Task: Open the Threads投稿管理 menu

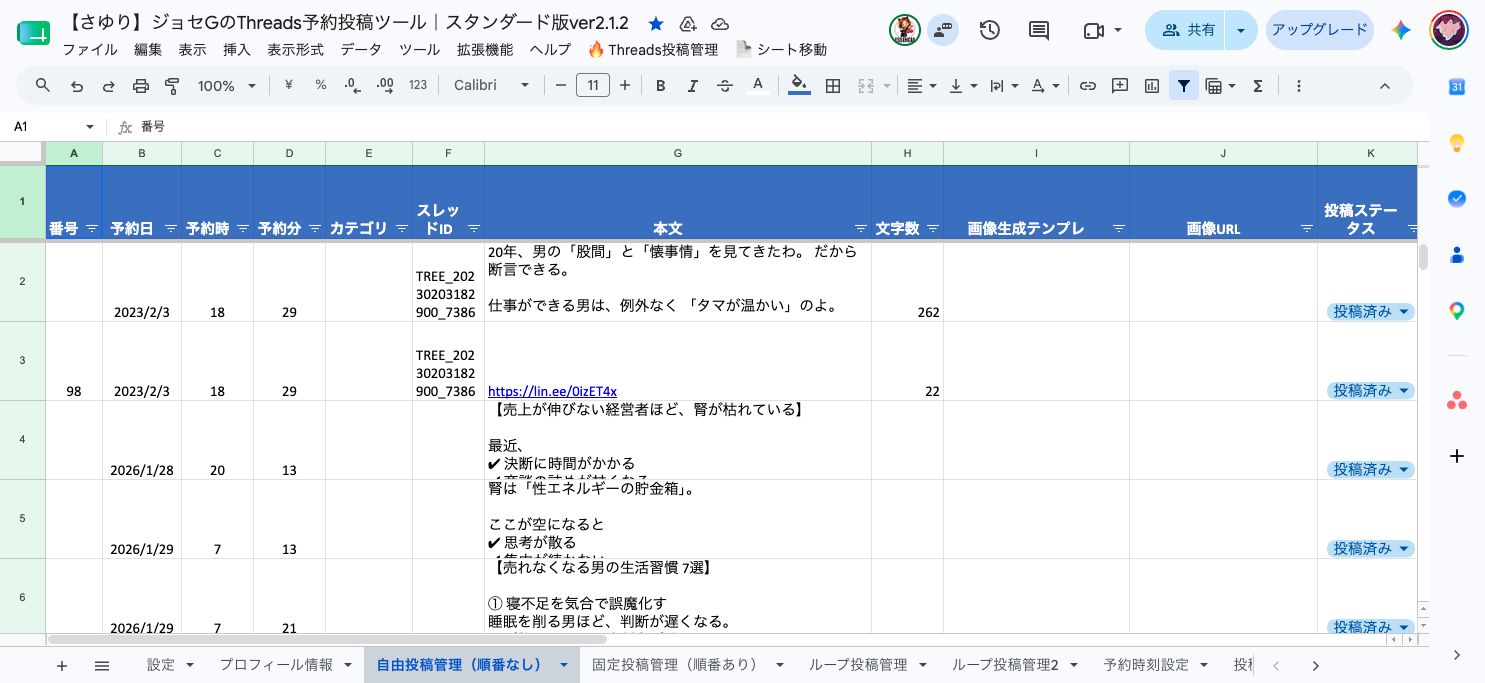Action: [653, 49]
